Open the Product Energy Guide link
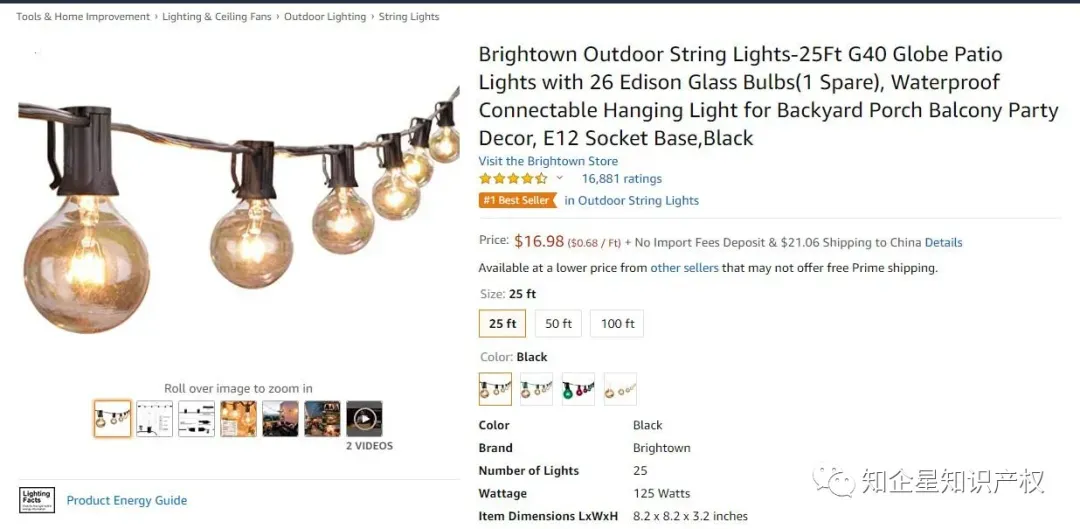This screenshot has width=1080, height=529. click(x=127, y=501)
